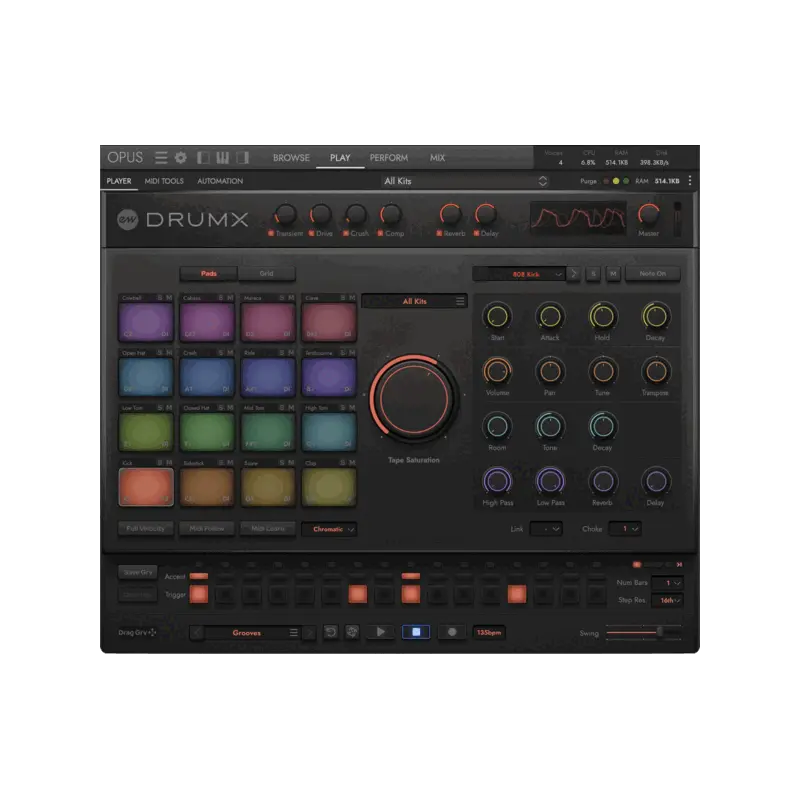Open the OPUS hamburger main menu
Image resolution: width=800 pixels, height=800 pixels.
161,158
